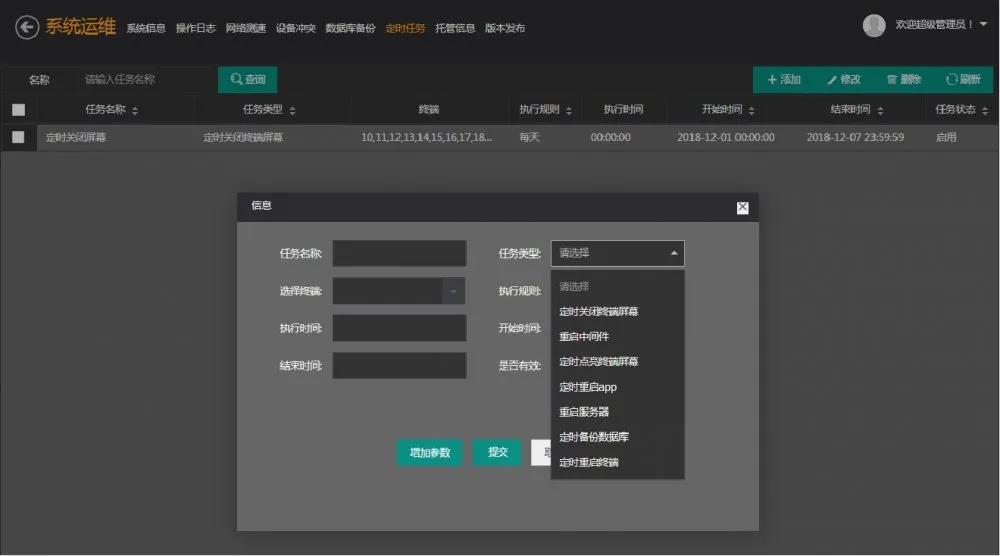1000x556 pixels.
Task: Click the 修改 edit button
Action: pyautogui.click(x=843, y=80)
